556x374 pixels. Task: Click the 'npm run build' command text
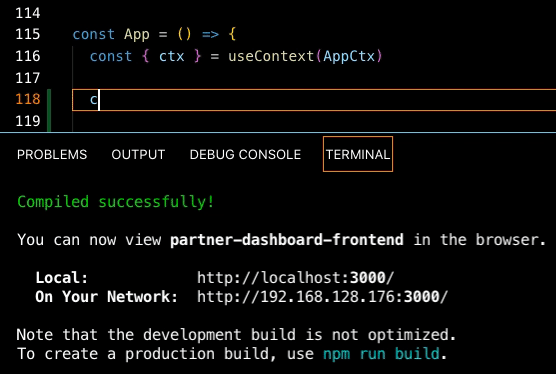click(381, 353)
